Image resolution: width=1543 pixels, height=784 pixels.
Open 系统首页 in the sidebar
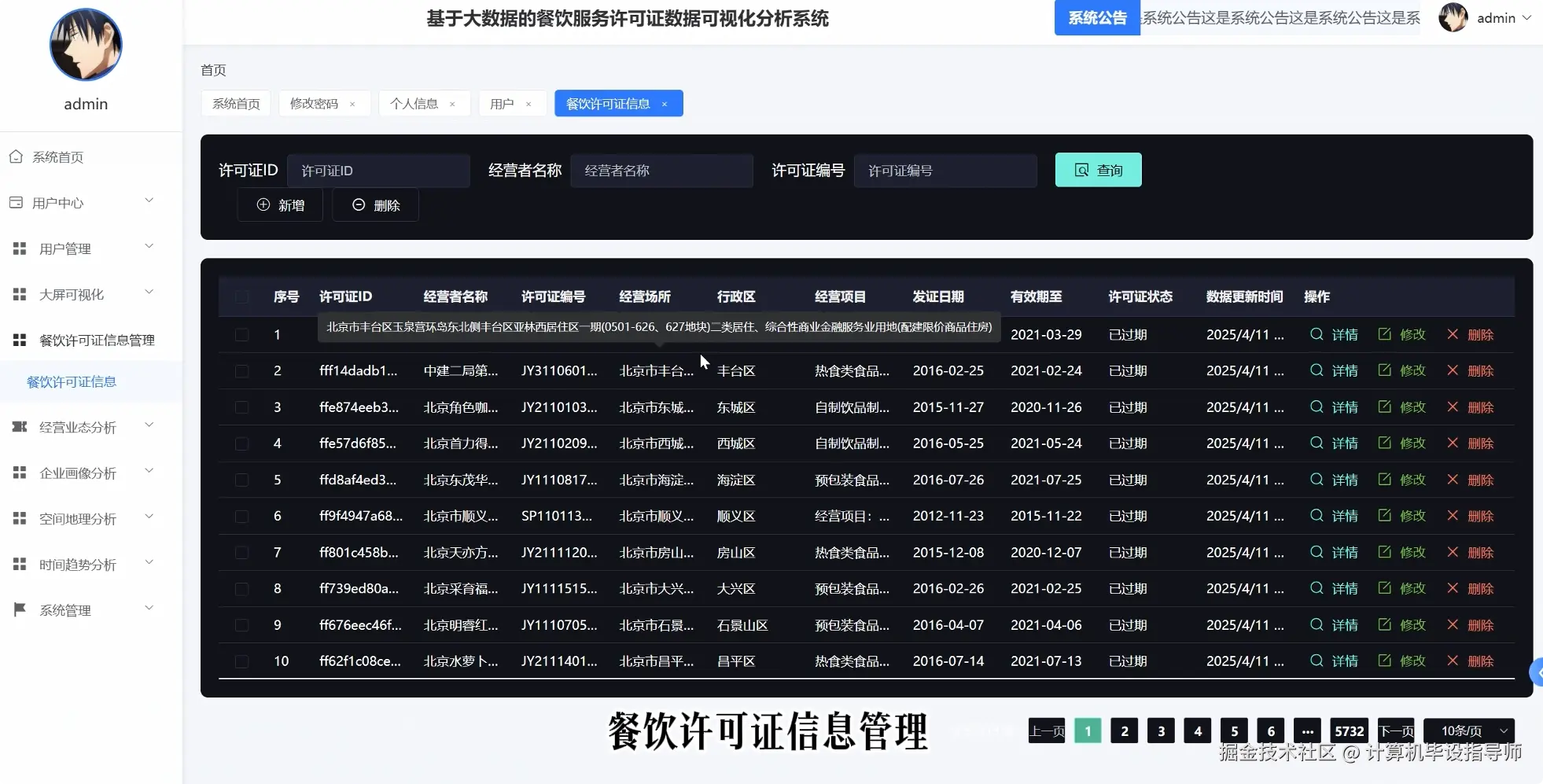pyautogui.click(x=57, y=157)
